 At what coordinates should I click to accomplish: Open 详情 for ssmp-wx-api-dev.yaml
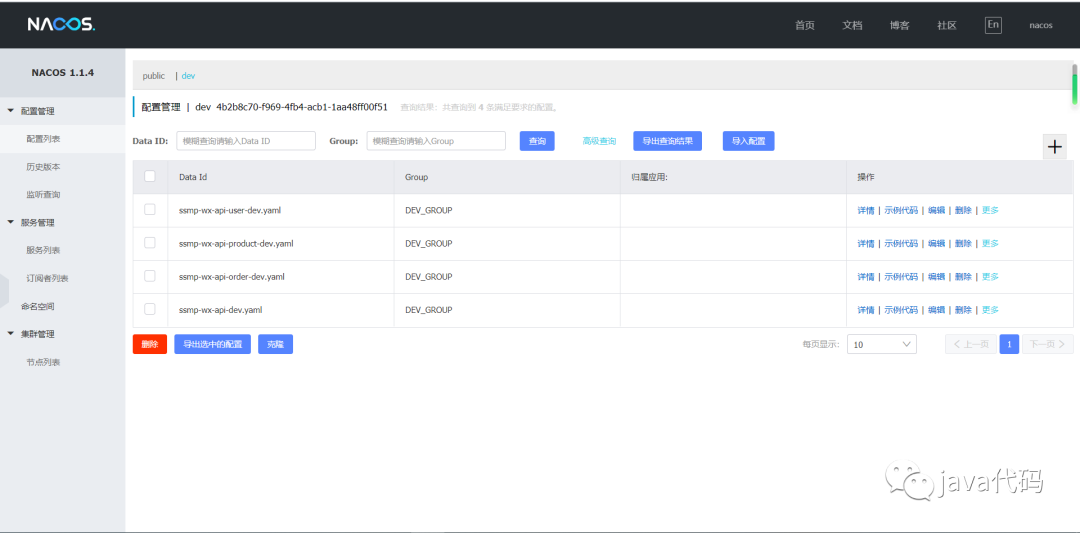click(x=866, y=311)
